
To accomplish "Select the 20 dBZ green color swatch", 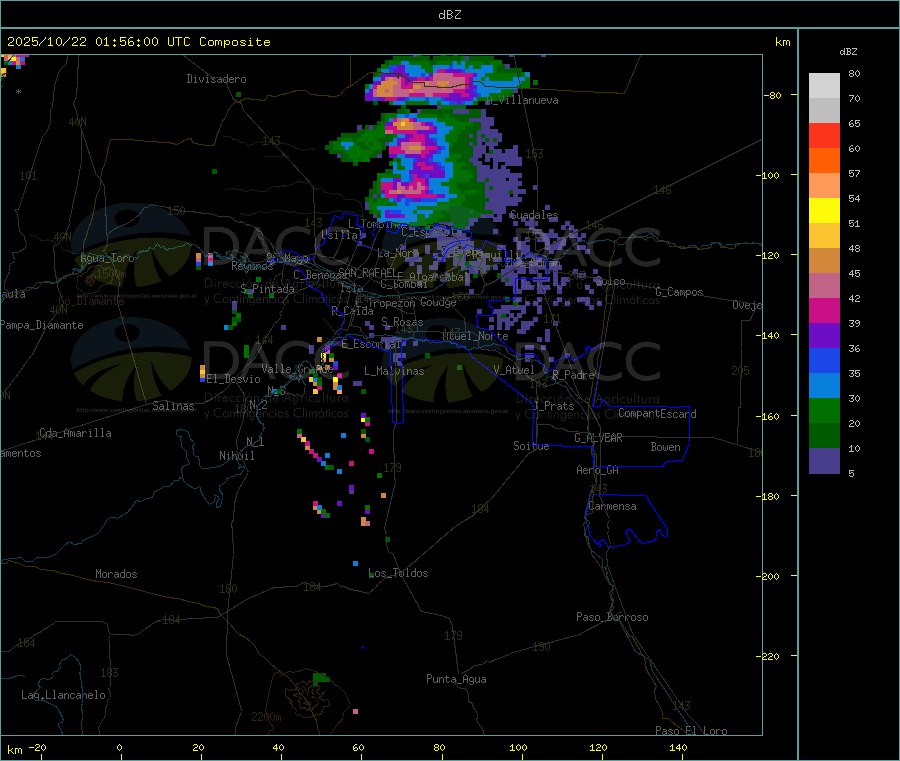I will coord(824,410).
